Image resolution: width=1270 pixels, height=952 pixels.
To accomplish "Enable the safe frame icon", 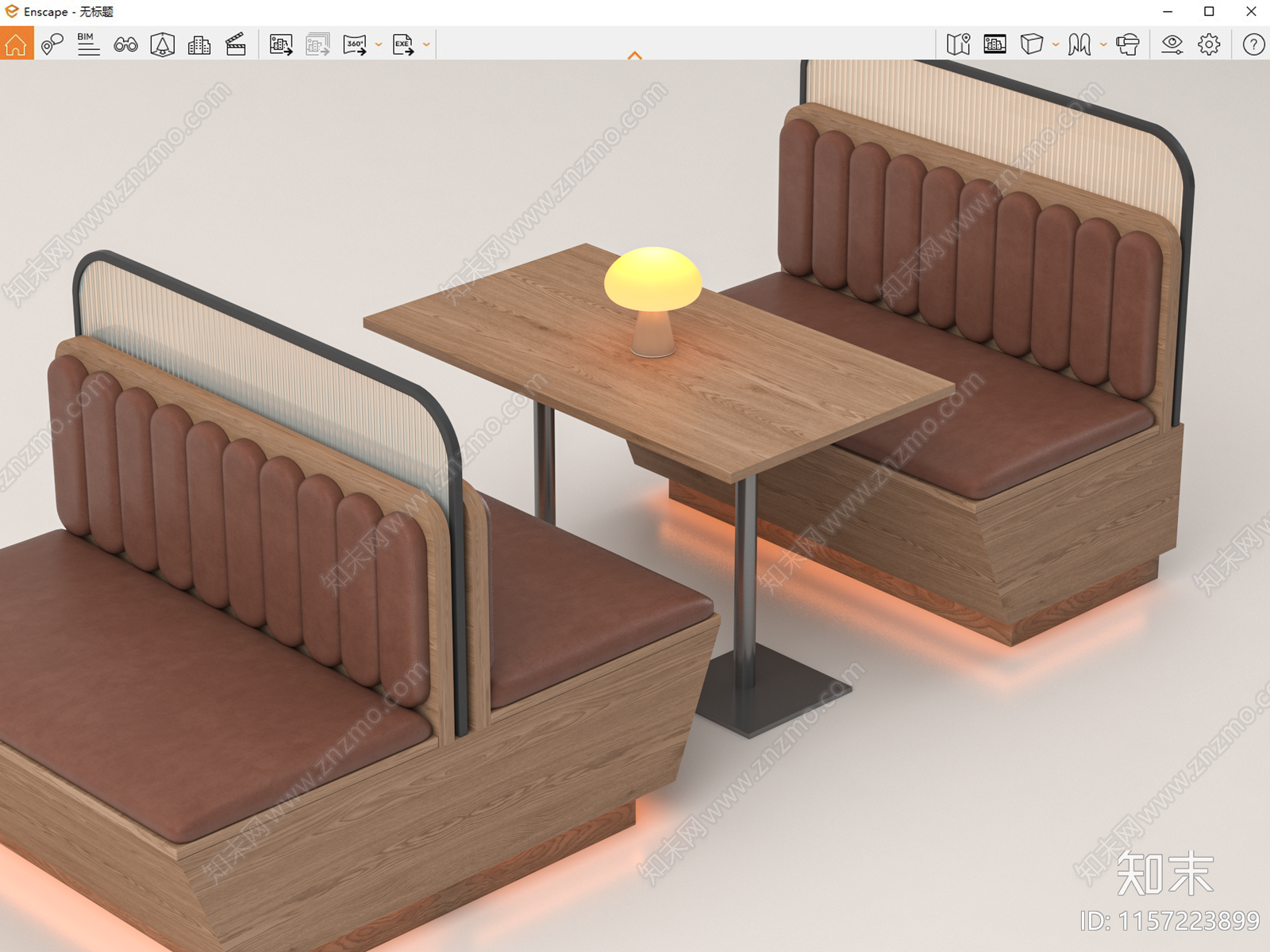I will (x=162, y=44).
